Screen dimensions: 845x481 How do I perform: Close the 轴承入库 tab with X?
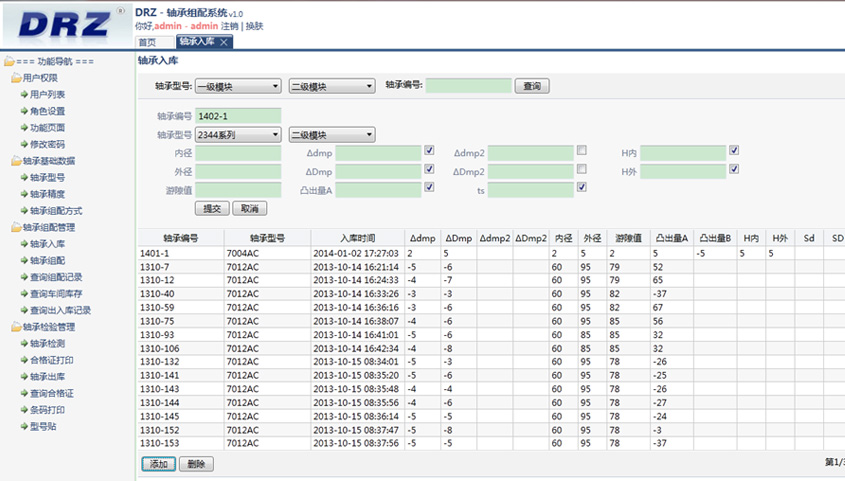click(224, 42)
